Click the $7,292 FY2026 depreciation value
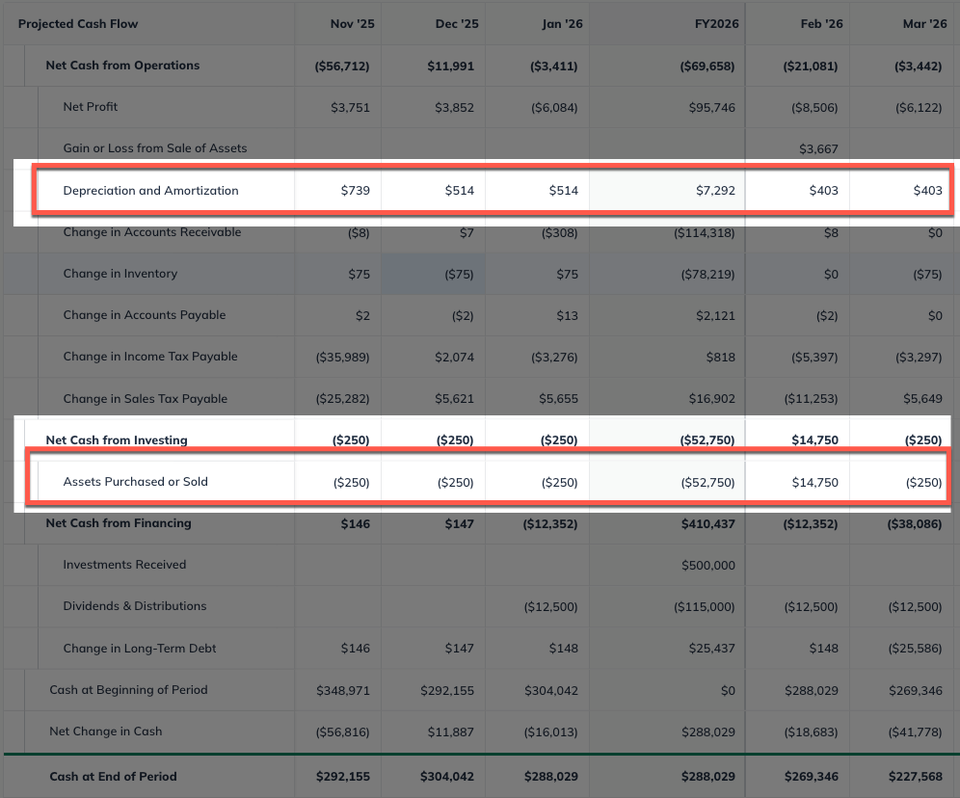The image size is (960, 798). pos(715,190)
